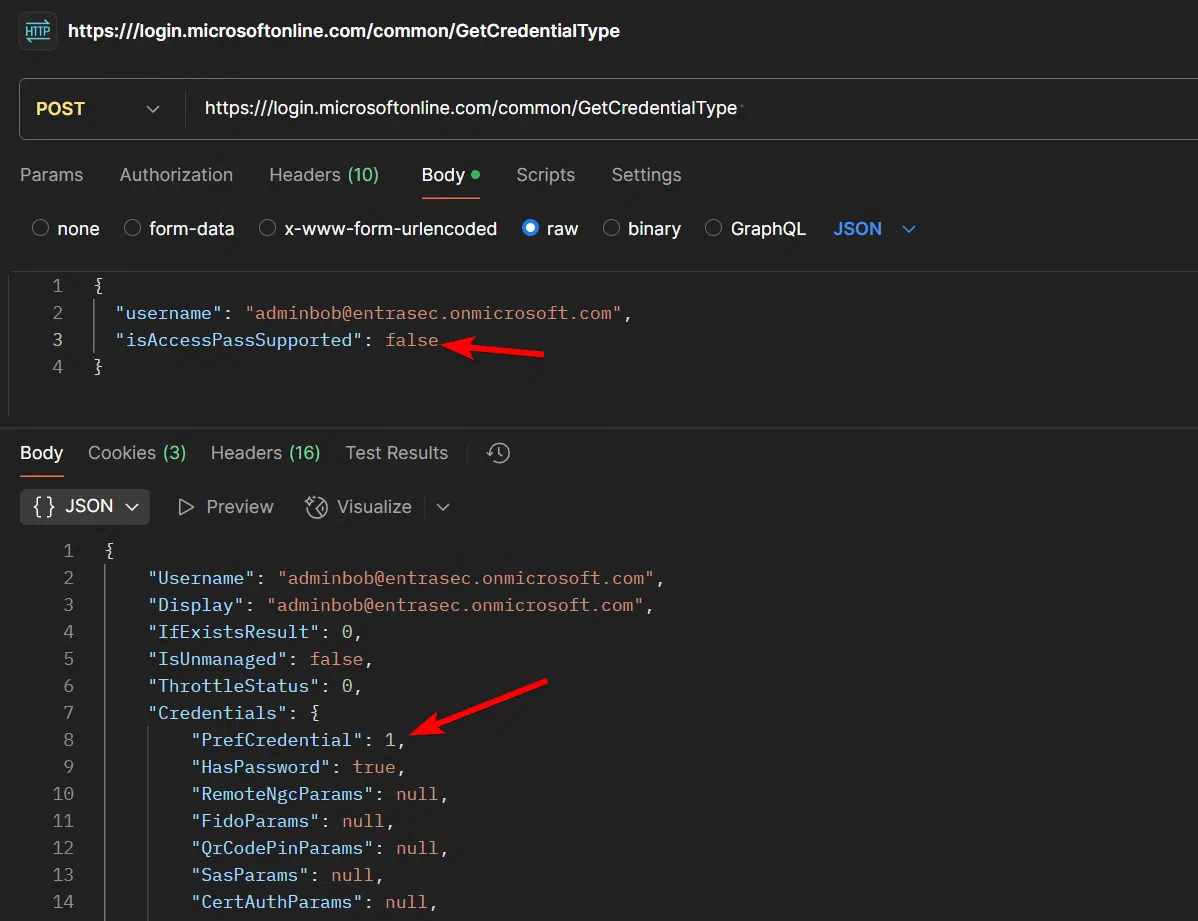This screenshot has width=1198, height=921.
Task: Click the "Credentials" key in response
Action: [217, 713]
